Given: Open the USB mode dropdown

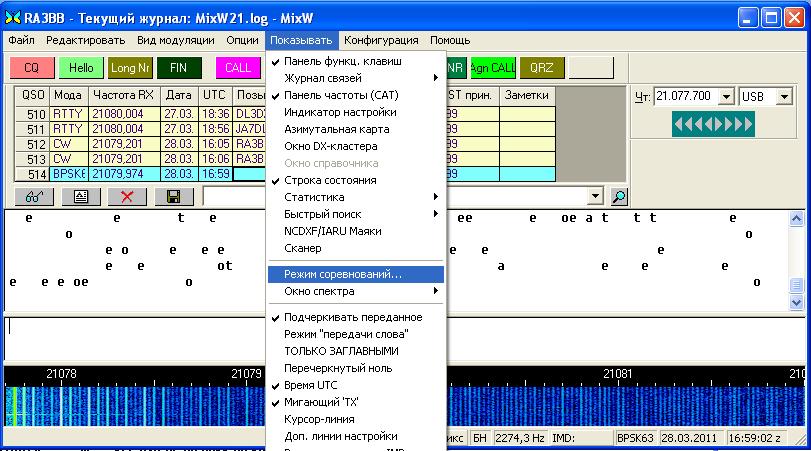Looking at the screenshot, I should coord(784,96).
